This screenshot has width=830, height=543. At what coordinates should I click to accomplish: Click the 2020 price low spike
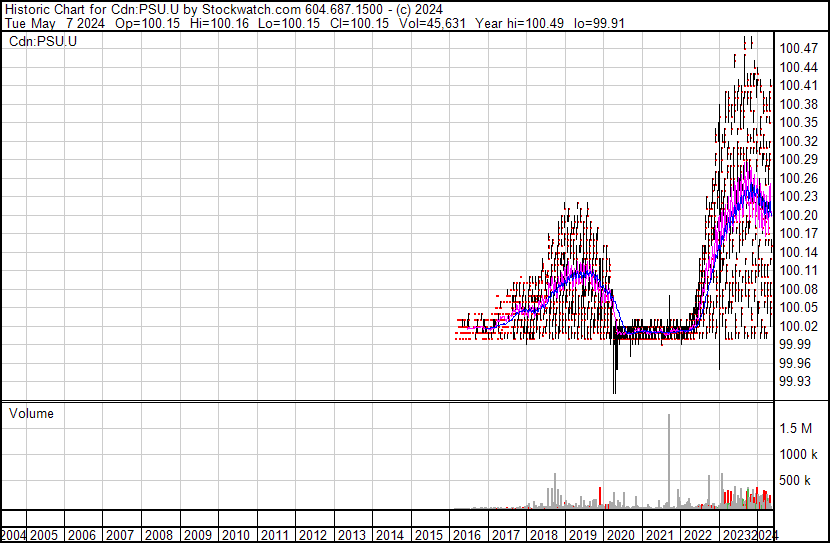615,369
